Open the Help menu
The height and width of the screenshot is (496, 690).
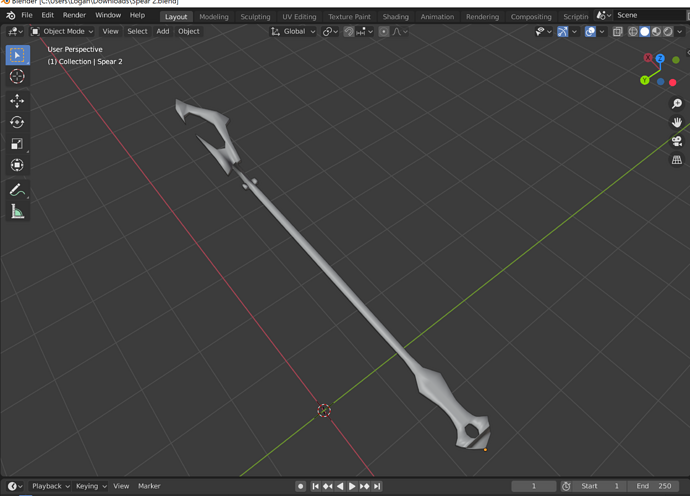pos(137,15)
